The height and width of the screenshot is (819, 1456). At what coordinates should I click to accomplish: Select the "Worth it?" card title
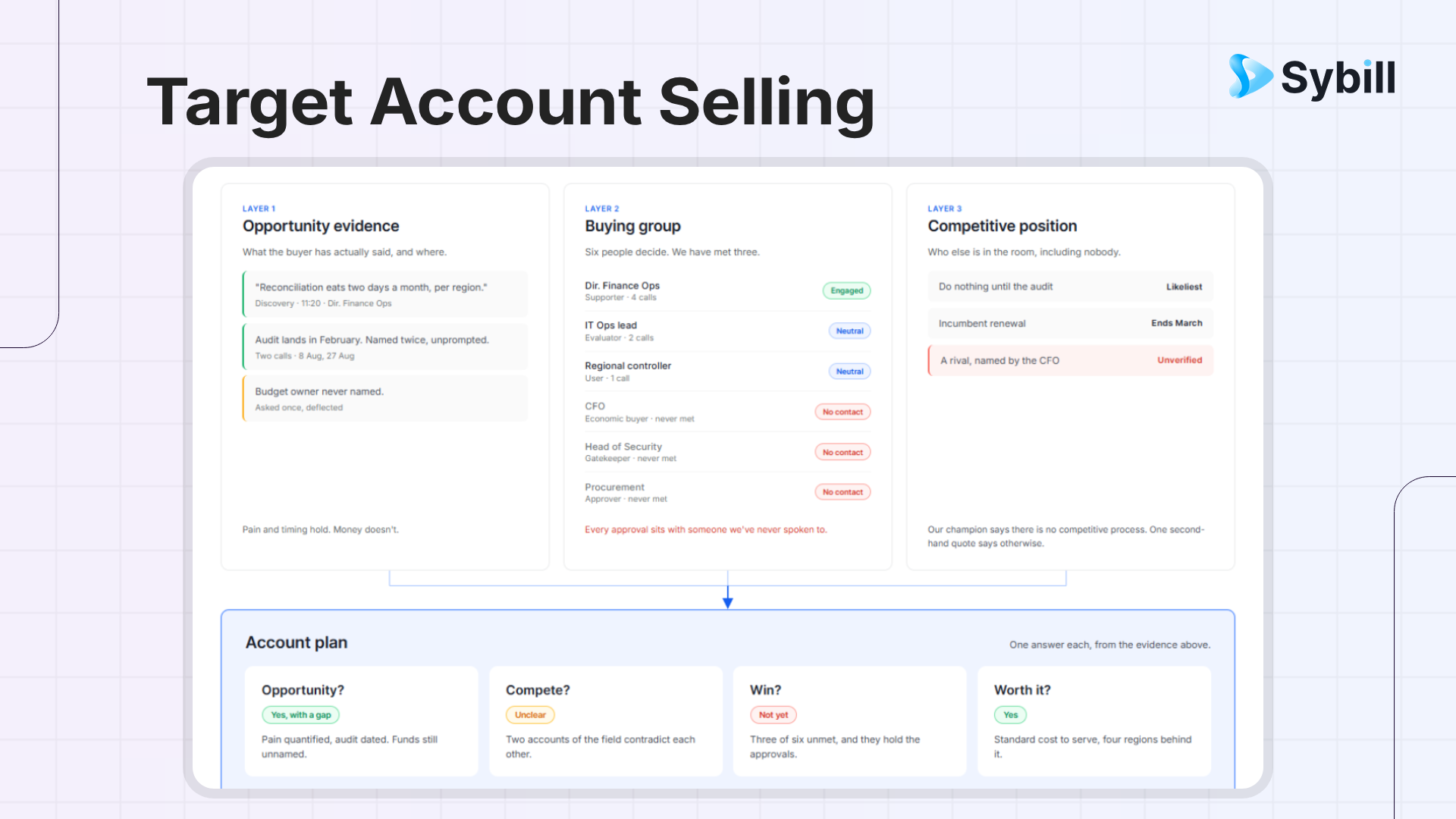pos(1022,690)
